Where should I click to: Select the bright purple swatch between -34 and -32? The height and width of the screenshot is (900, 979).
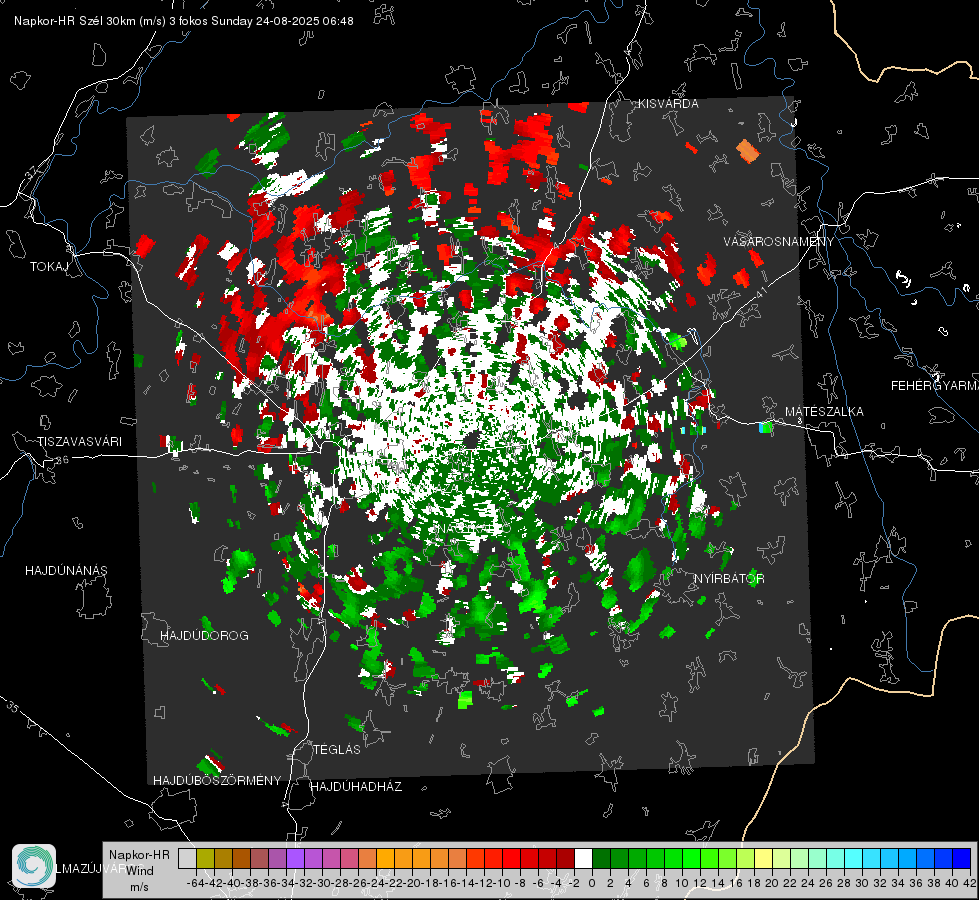(295, 859)
